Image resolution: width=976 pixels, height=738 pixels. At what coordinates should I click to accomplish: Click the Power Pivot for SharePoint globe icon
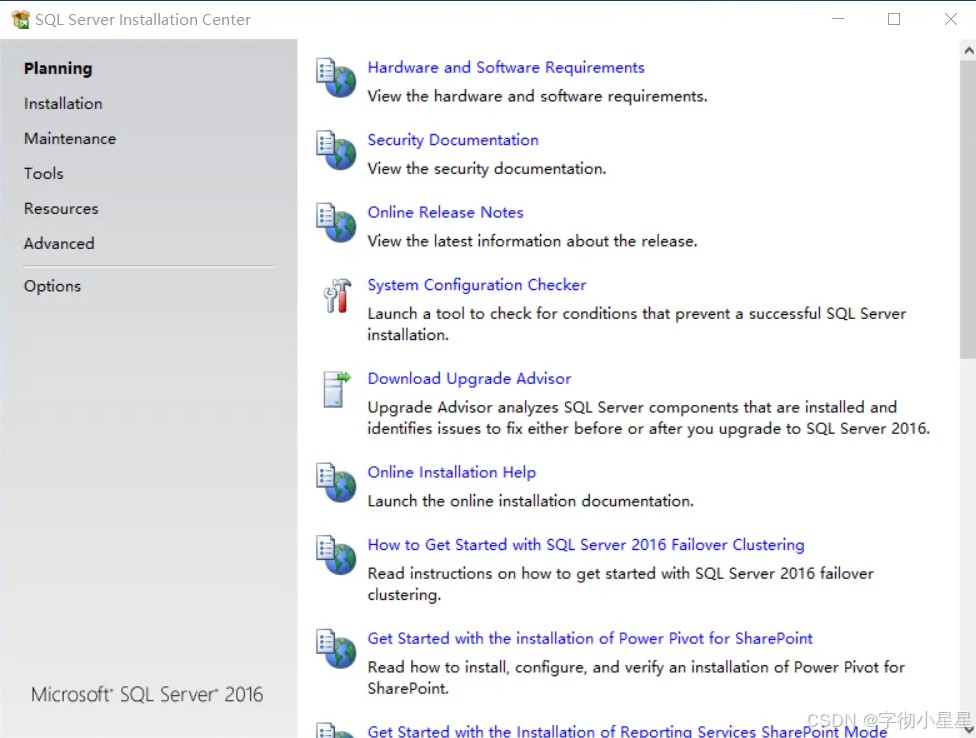[x=336, y=648]
